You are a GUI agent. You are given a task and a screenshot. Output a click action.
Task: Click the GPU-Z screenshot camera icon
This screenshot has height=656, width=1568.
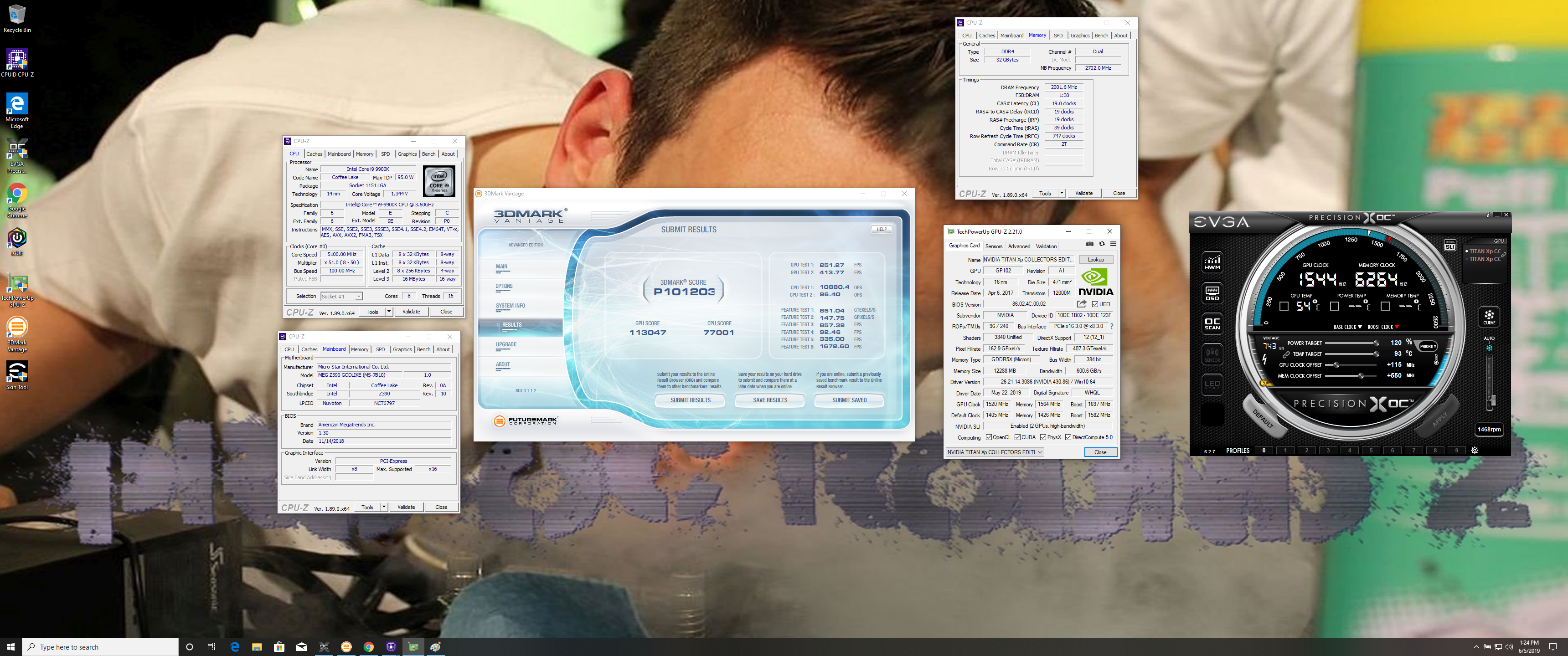click(x=1089, y=244)
